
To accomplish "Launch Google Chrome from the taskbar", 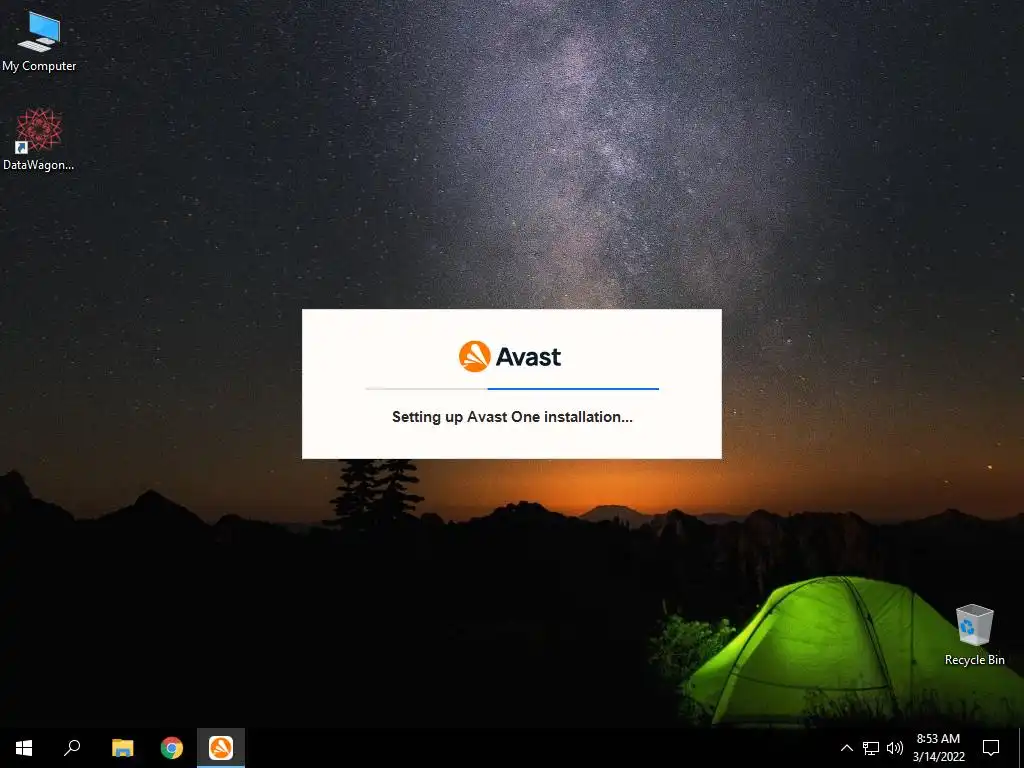I will [172, 748].
